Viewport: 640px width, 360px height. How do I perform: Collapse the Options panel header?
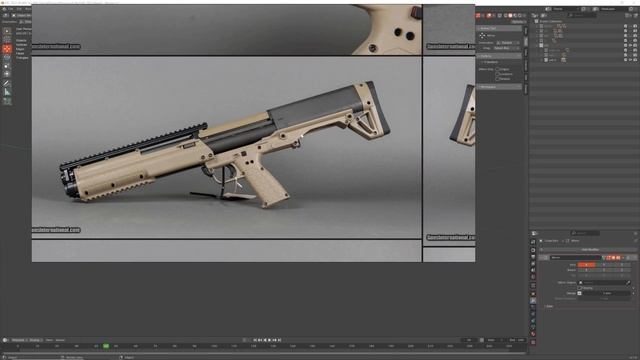click(x=498, y=56)
